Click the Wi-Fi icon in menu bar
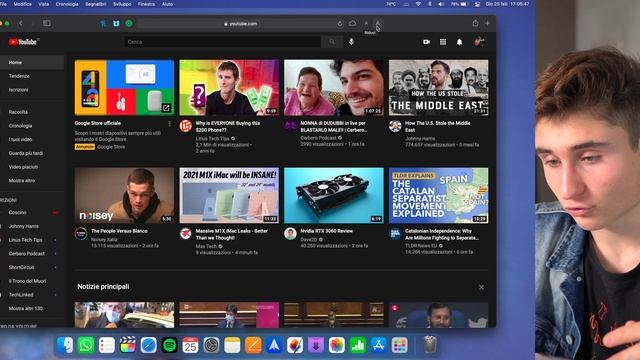Image resolution: width=640 pixels, height=360 pixels. point(418,4)
